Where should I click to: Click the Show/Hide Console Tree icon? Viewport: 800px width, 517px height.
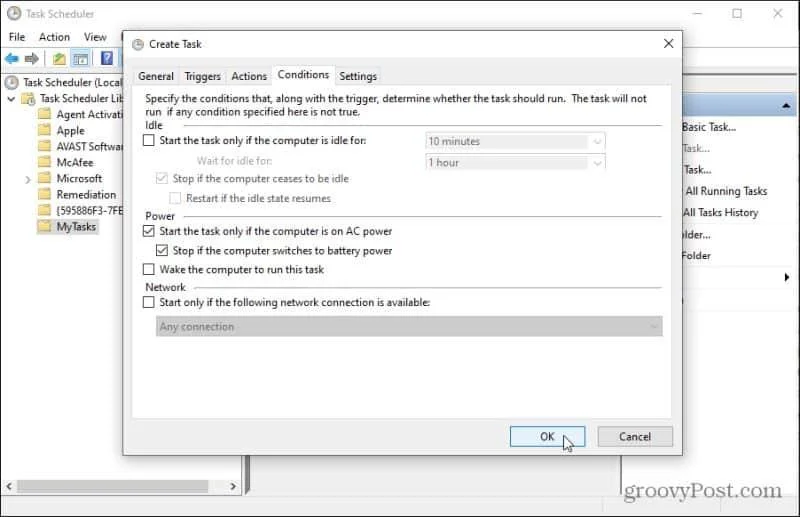81,59
